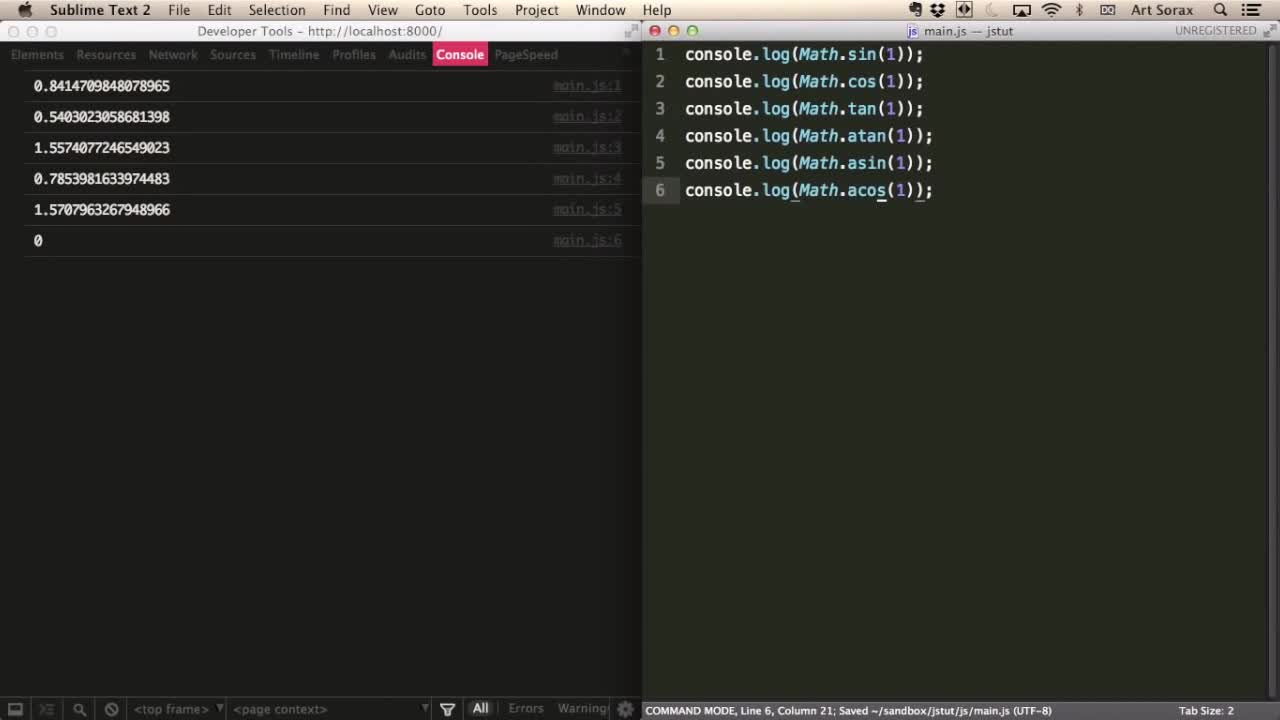Open the Window menu

click(x=600, y=10)
